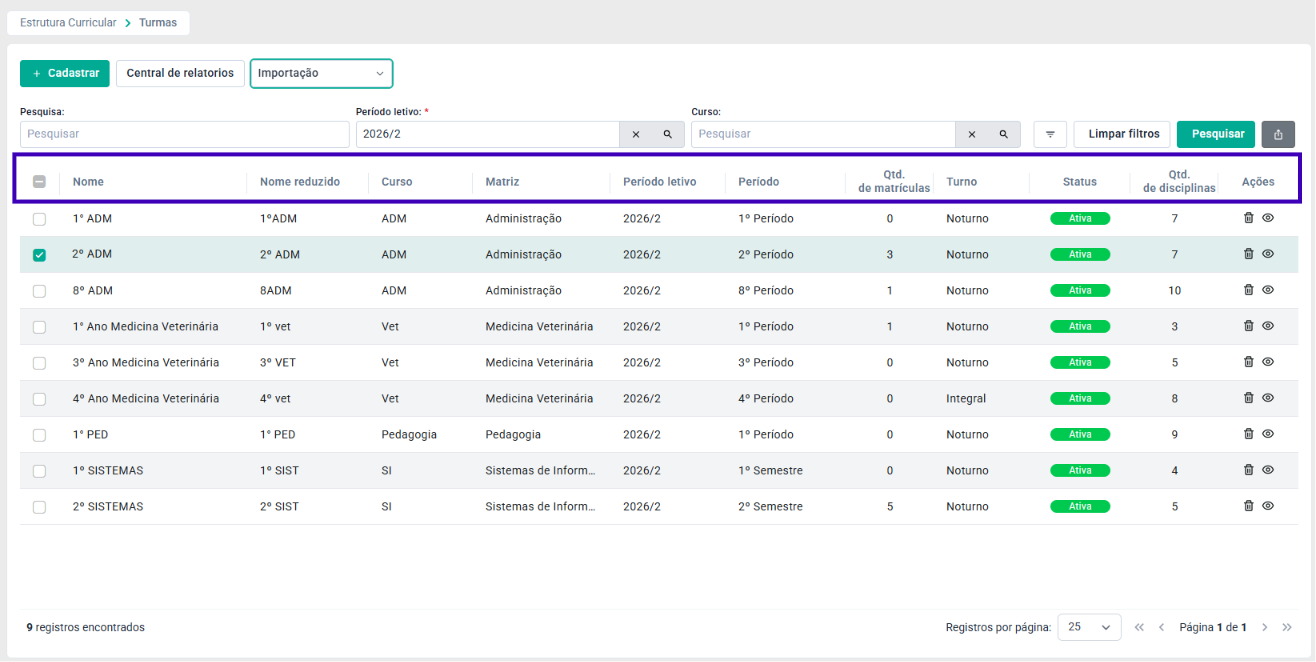Open the Importação dropdown

point(321,73)
